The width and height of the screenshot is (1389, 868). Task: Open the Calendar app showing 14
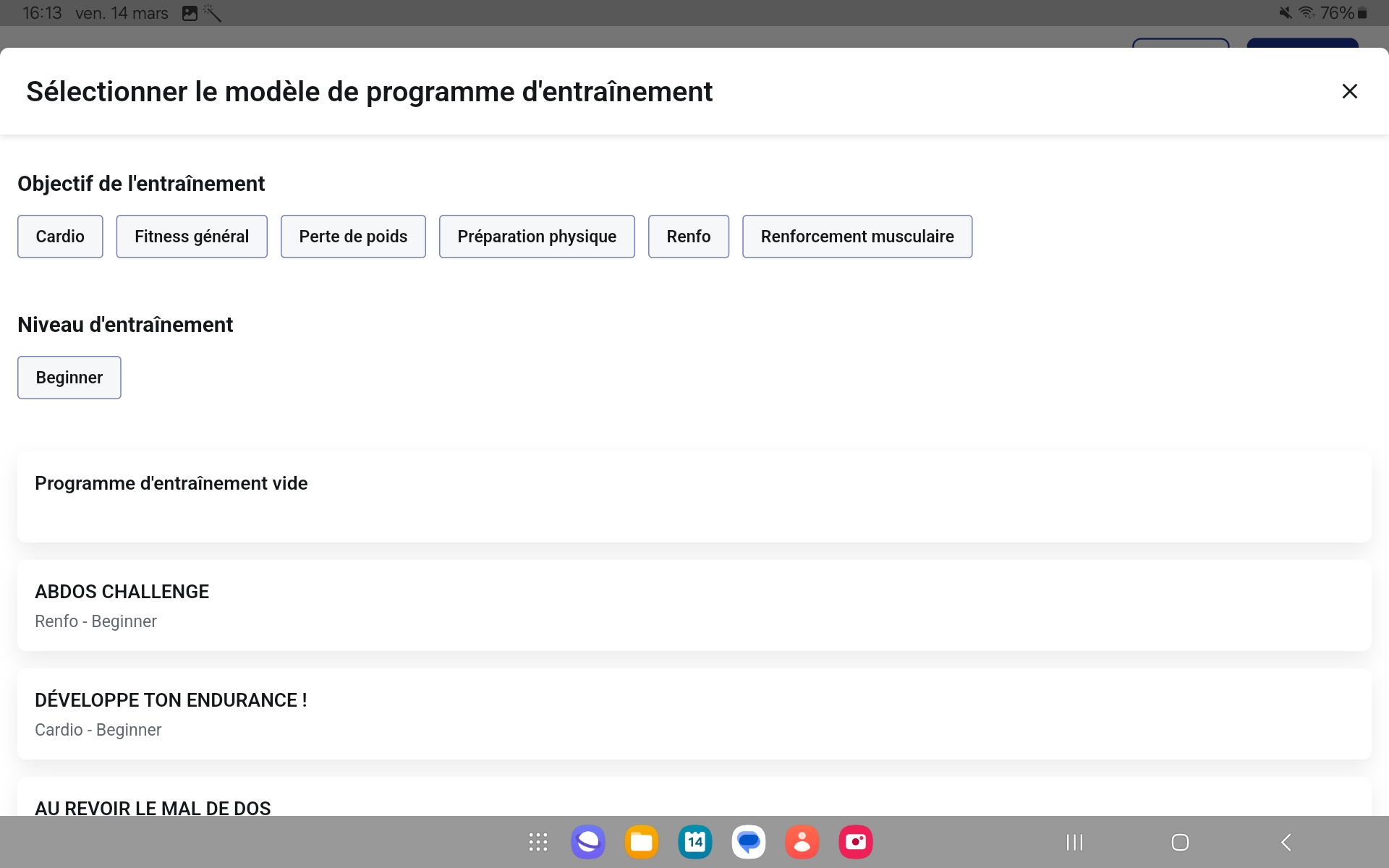(695, 842)
